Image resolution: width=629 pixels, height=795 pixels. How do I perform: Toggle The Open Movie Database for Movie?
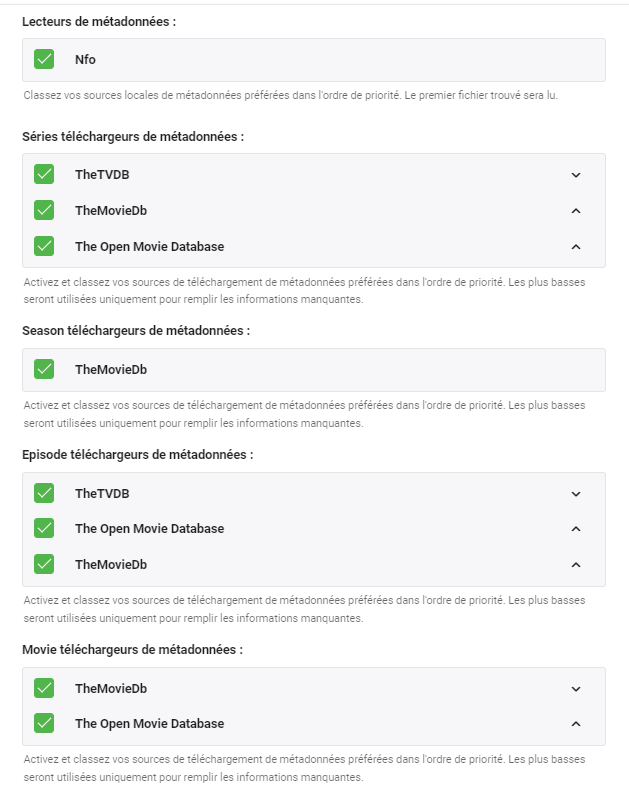tap(44, 723)
